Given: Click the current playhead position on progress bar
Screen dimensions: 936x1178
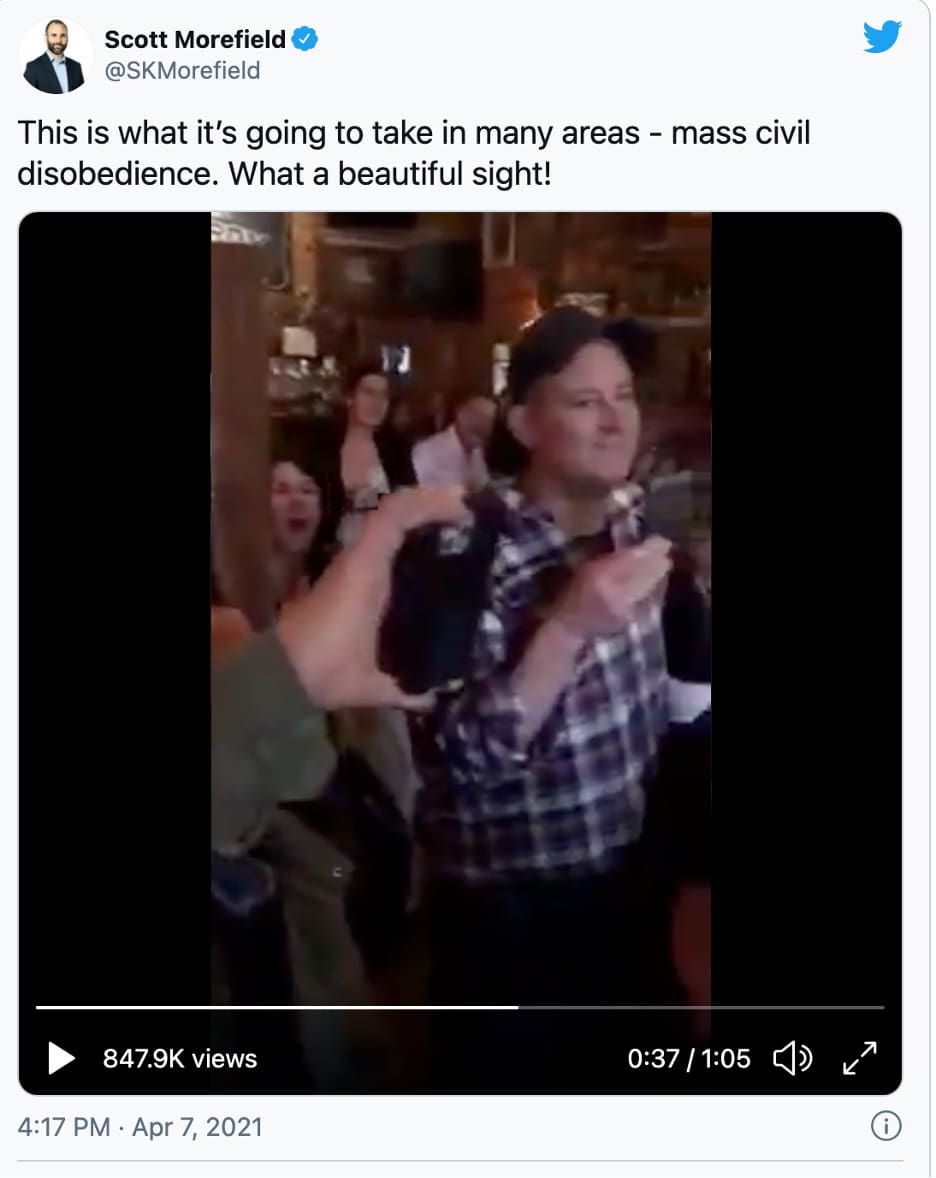Looking at the screenshot, I should tap(518, 1007).
